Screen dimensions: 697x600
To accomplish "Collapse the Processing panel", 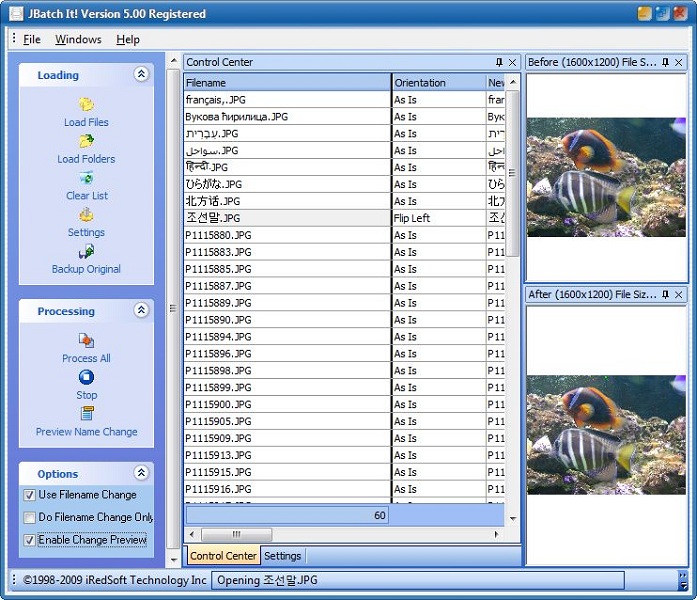I will pos(141,310).
